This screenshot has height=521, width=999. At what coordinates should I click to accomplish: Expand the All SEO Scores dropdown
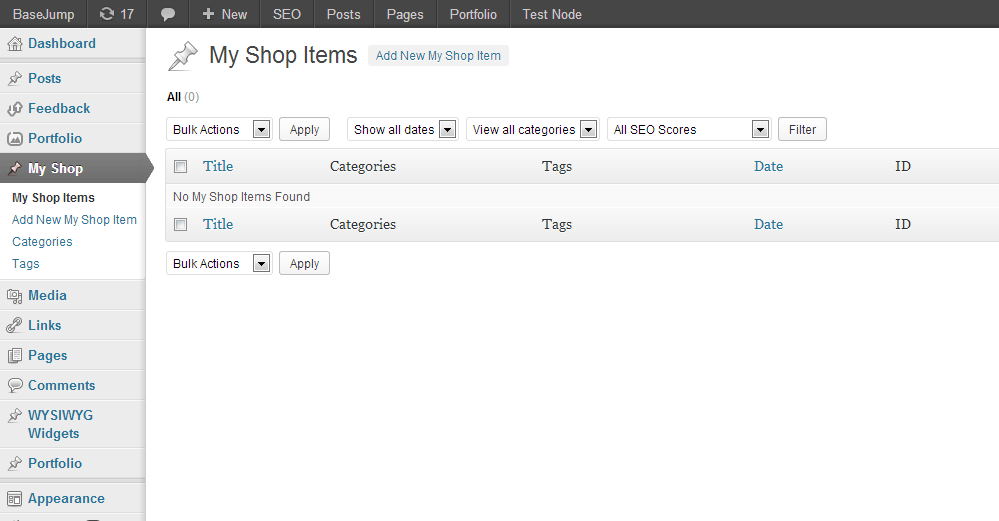689,129
